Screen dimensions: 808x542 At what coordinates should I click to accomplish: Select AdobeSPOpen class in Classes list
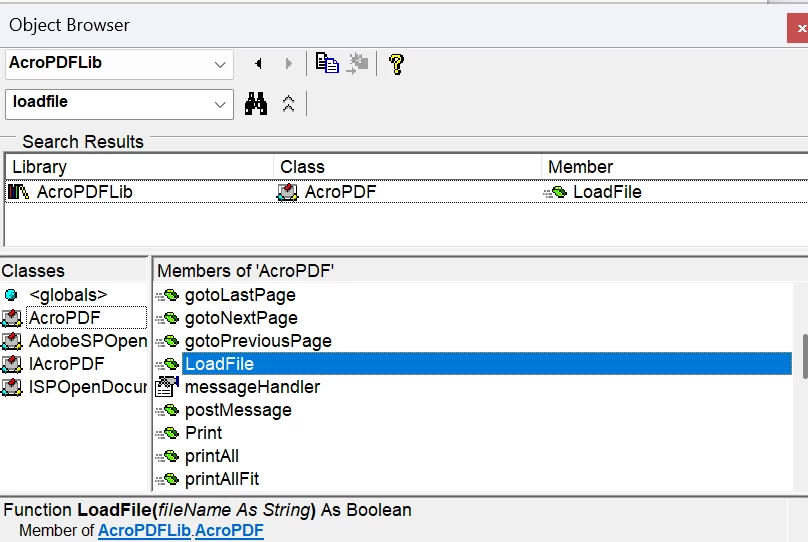point(88,341)
